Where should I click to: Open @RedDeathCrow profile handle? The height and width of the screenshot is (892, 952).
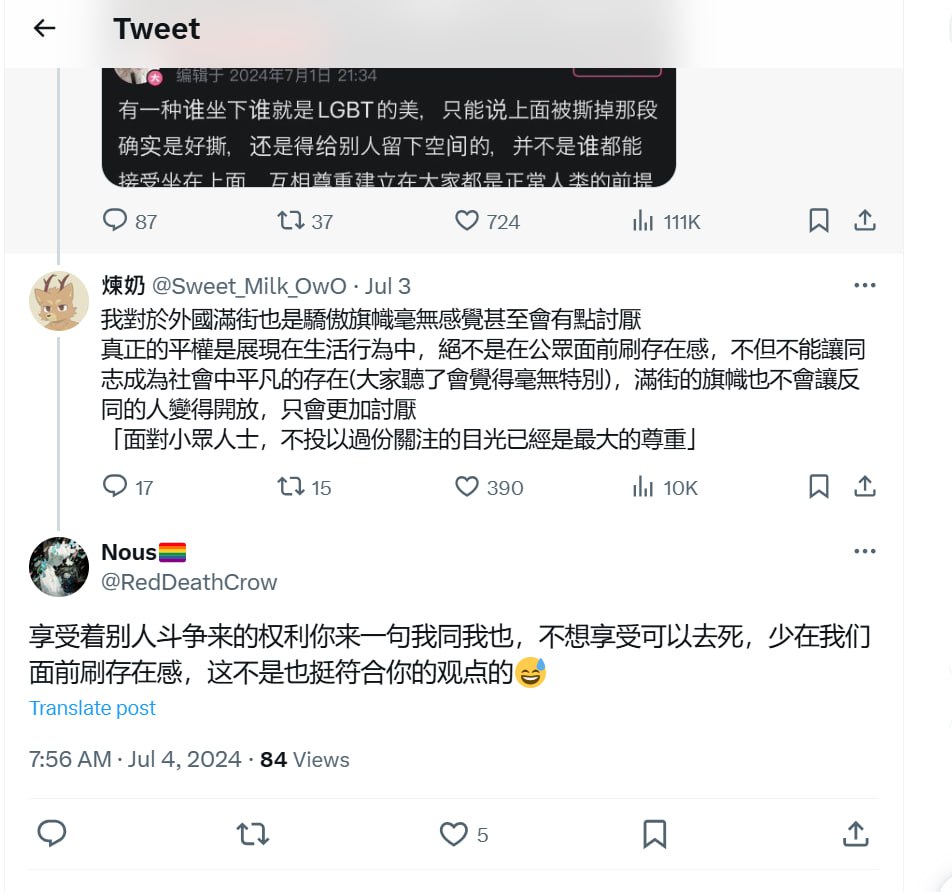pos(189,582)
